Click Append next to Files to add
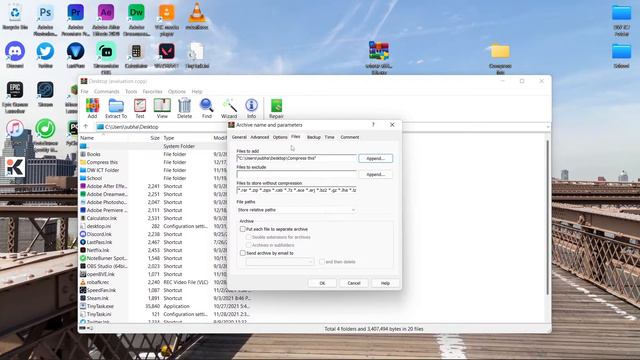 click(x=376, y=158)
